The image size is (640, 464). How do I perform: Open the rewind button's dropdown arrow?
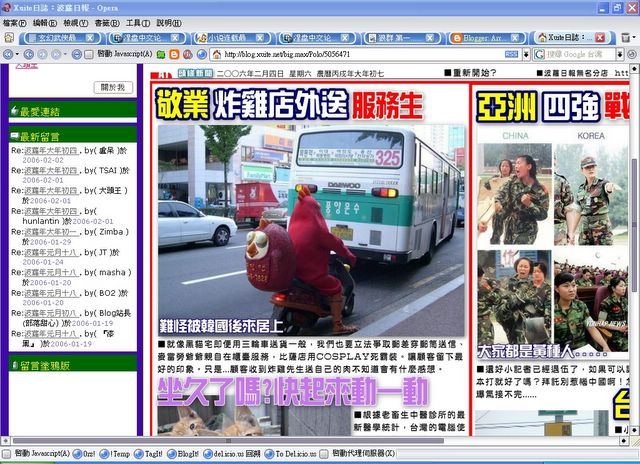point(17,54)
